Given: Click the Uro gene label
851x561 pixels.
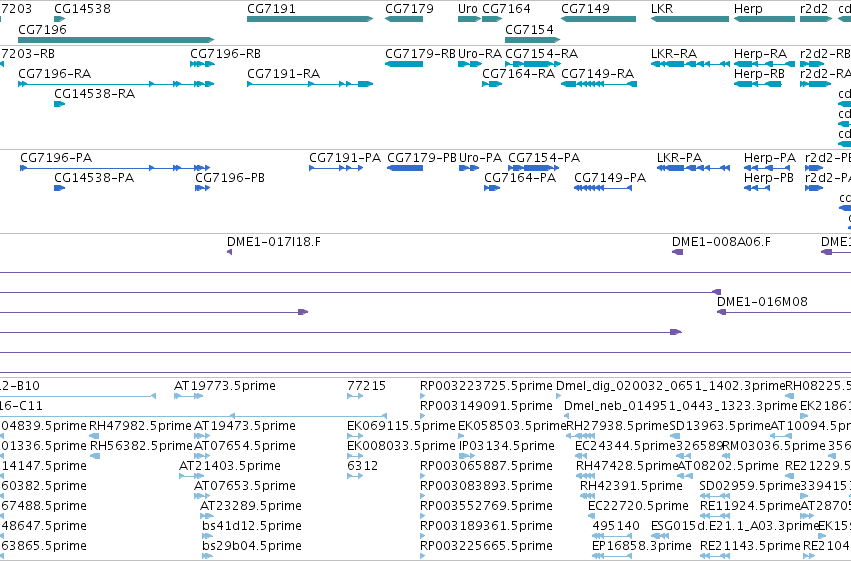Looking at the screenshot, I should point(468,9).
